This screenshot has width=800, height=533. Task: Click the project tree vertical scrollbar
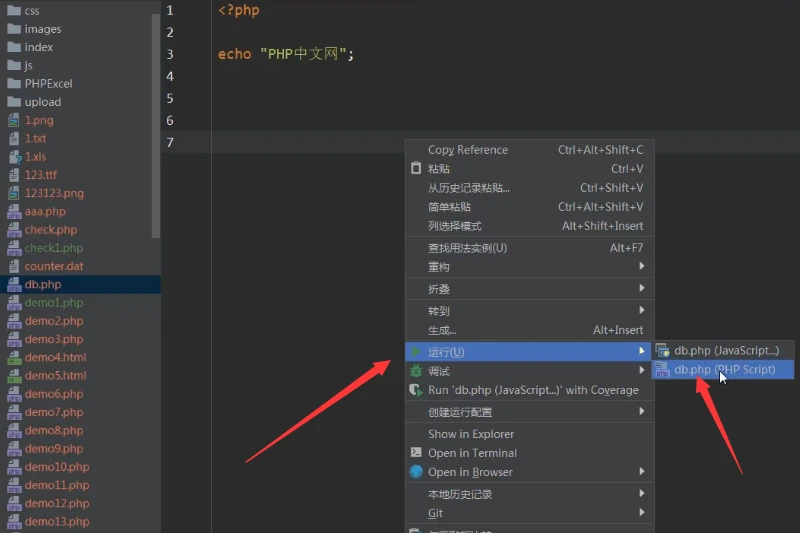pos(156,125)
